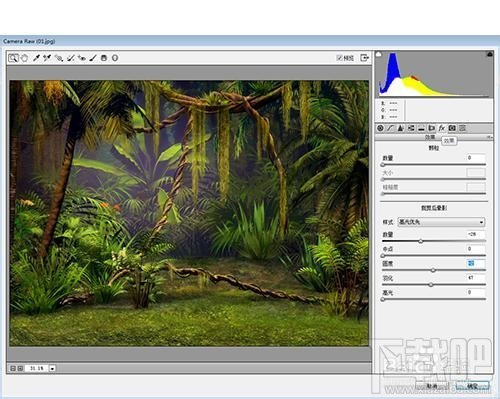Select the Hand tool

25,58
